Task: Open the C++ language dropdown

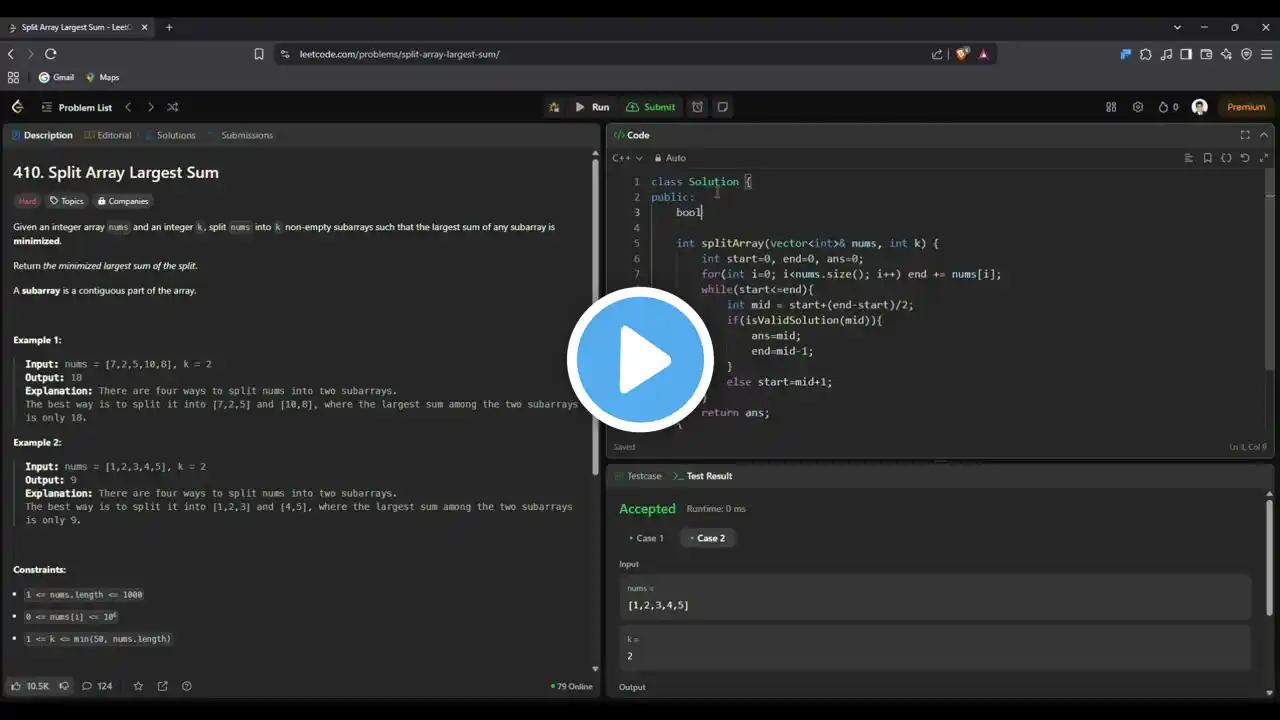Action: (x=627, y=158)
